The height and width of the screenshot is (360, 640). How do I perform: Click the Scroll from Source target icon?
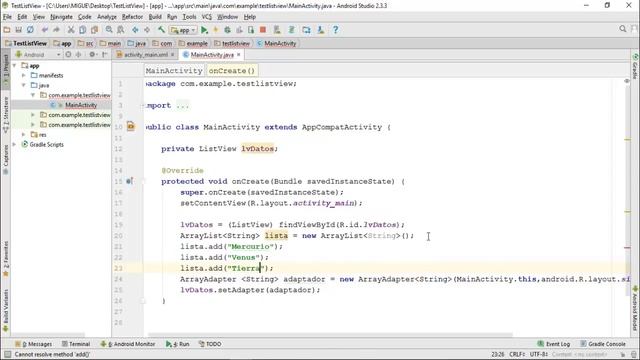click(x=68, y=54)
